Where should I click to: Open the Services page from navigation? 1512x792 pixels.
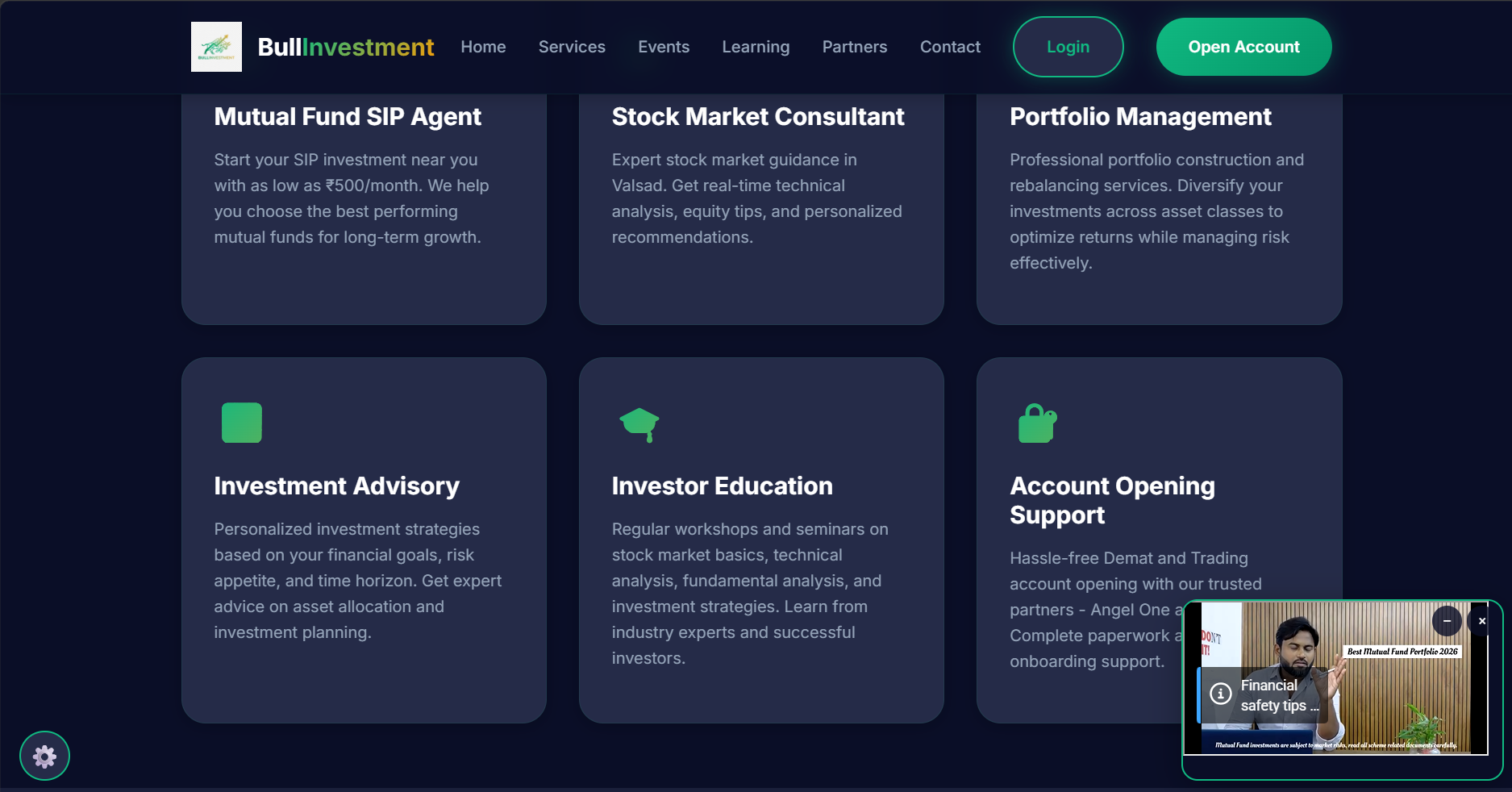coord(571,47)
